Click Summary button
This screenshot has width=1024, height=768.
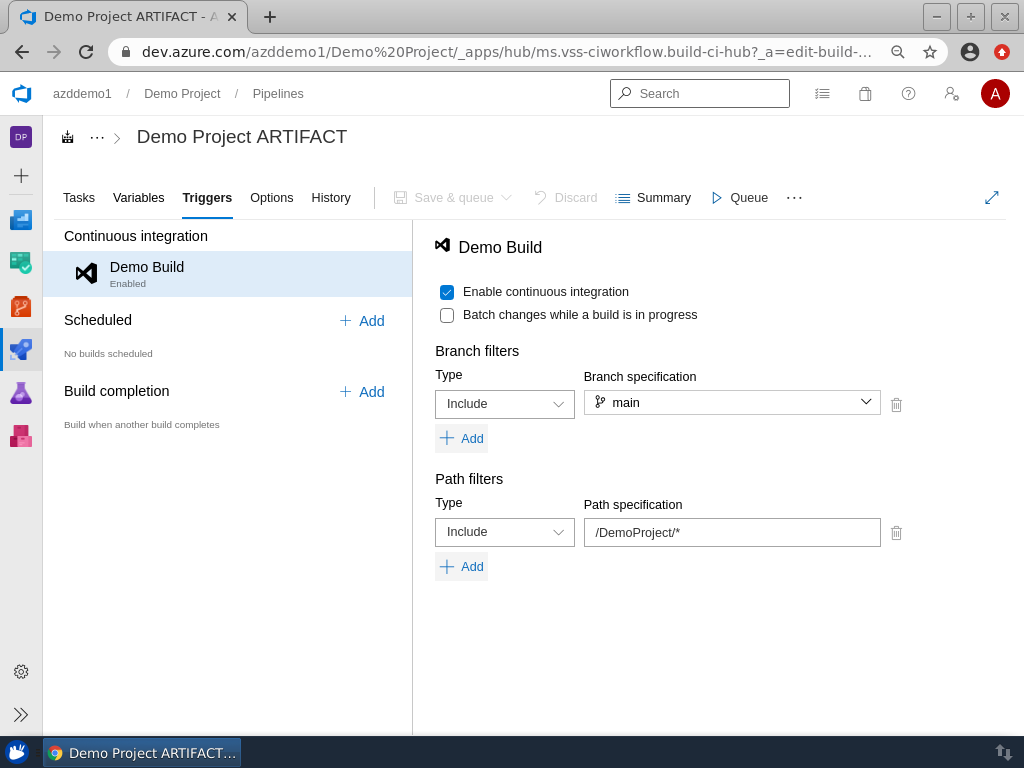coord(653,198)
